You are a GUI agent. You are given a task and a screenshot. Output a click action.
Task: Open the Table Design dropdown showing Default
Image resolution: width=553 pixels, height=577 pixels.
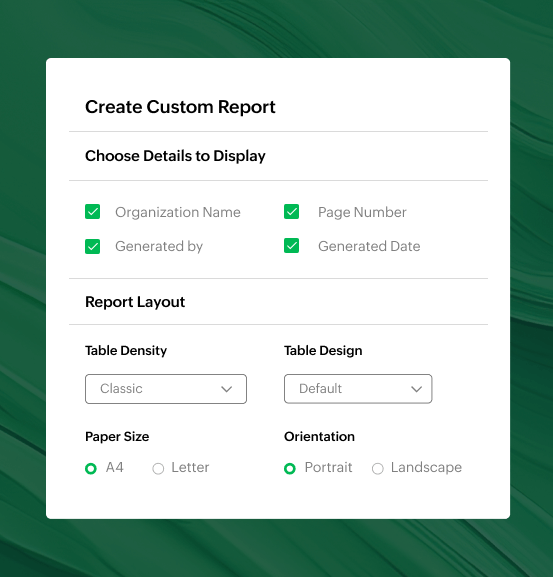pos(358,389)
